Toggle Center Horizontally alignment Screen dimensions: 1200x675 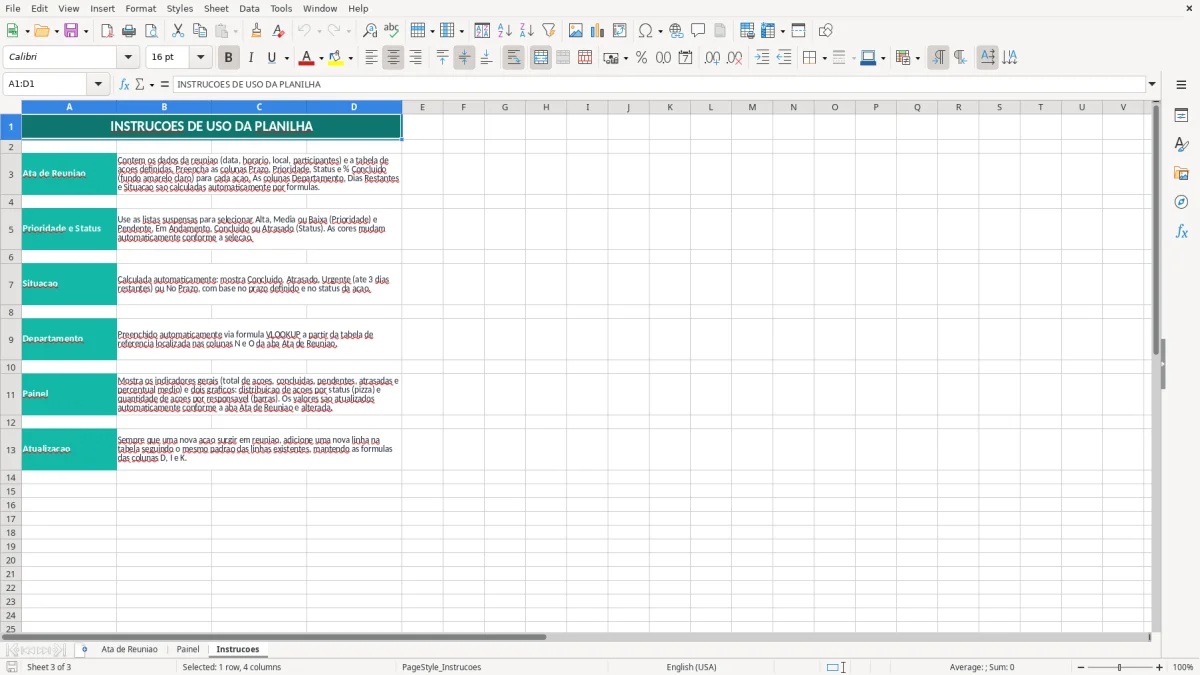click(x=393, y=58)
